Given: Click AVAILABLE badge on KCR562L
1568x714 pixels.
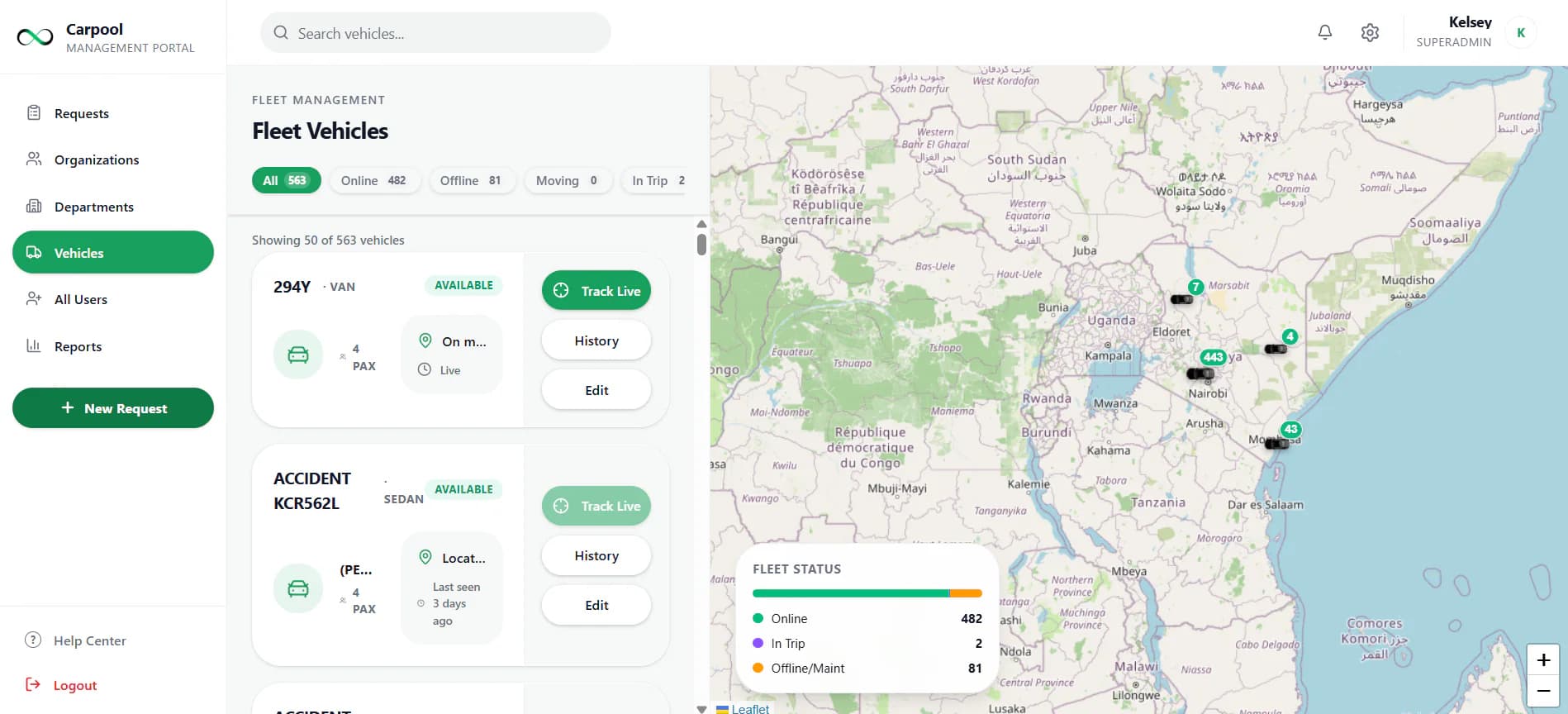Looking at the screenshot, I should 463,489.
